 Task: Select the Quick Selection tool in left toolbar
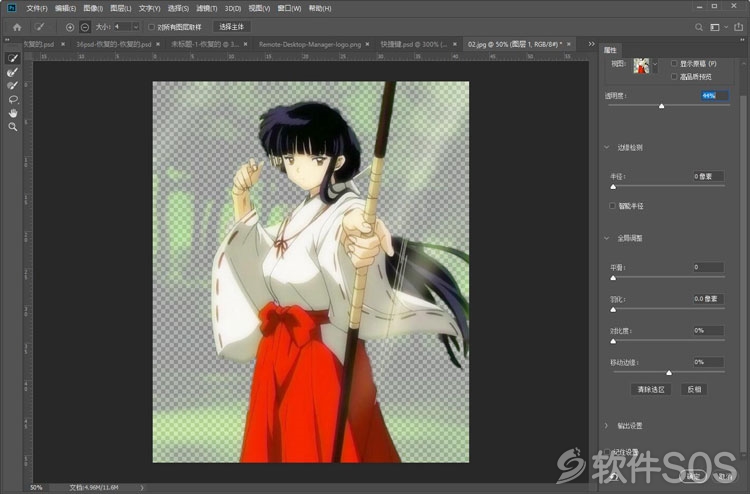(x=13, y=58)
